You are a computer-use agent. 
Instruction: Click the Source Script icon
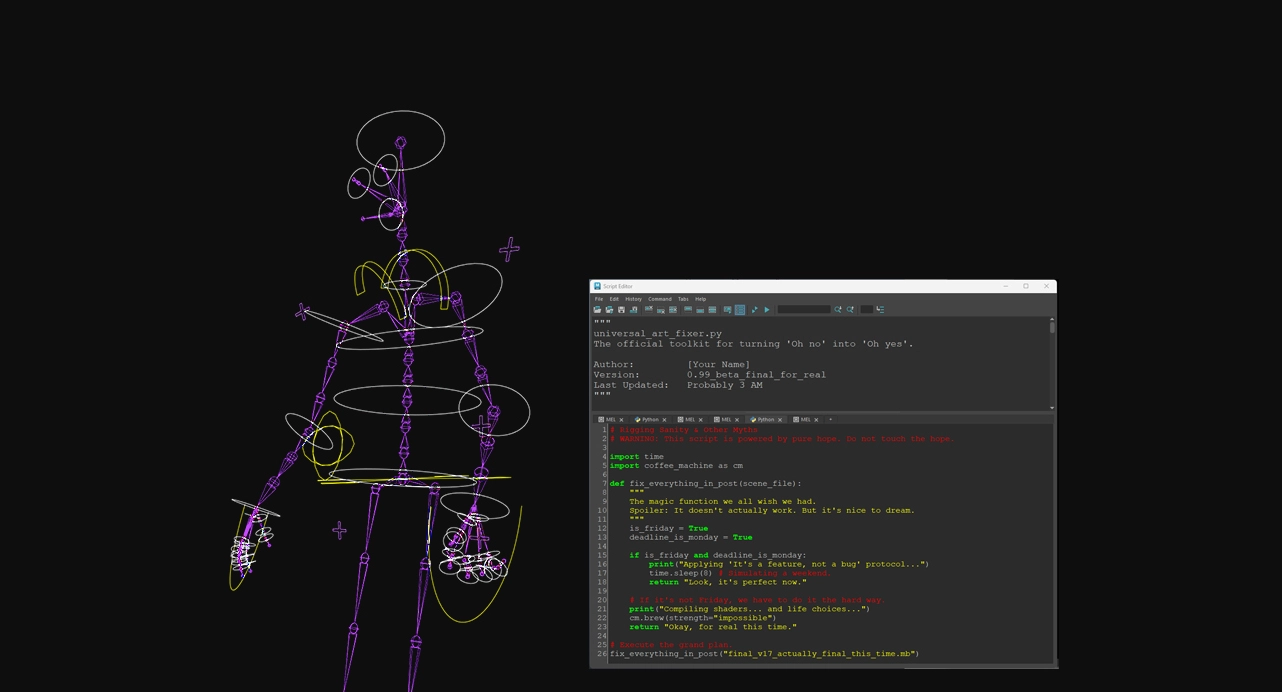(609, 310)
